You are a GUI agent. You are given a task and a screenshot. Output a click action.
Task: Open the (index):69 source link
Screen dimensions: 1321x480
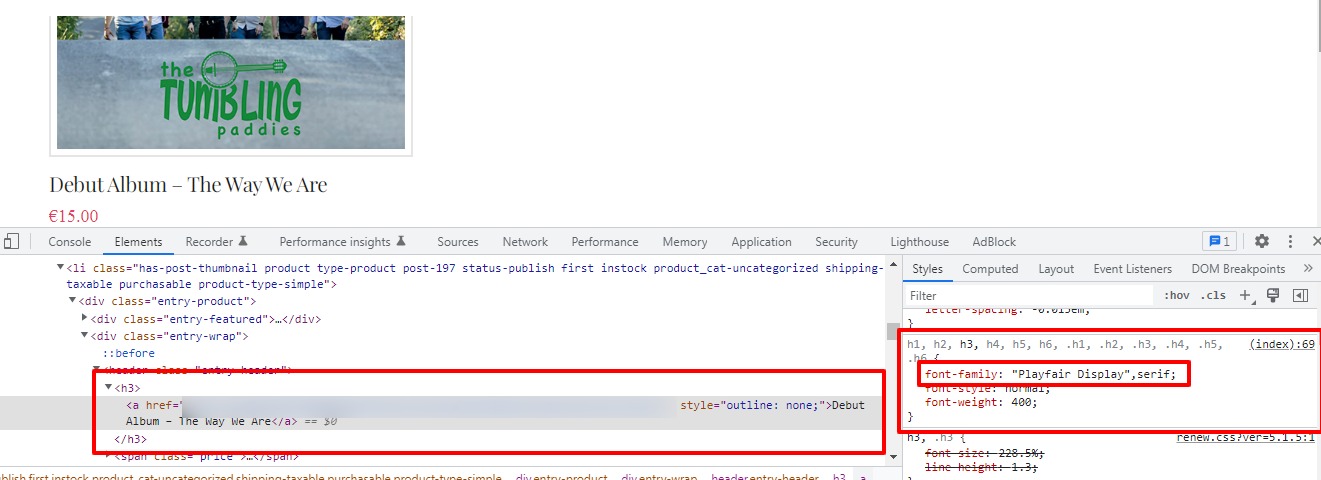(x=1282, y=344)
